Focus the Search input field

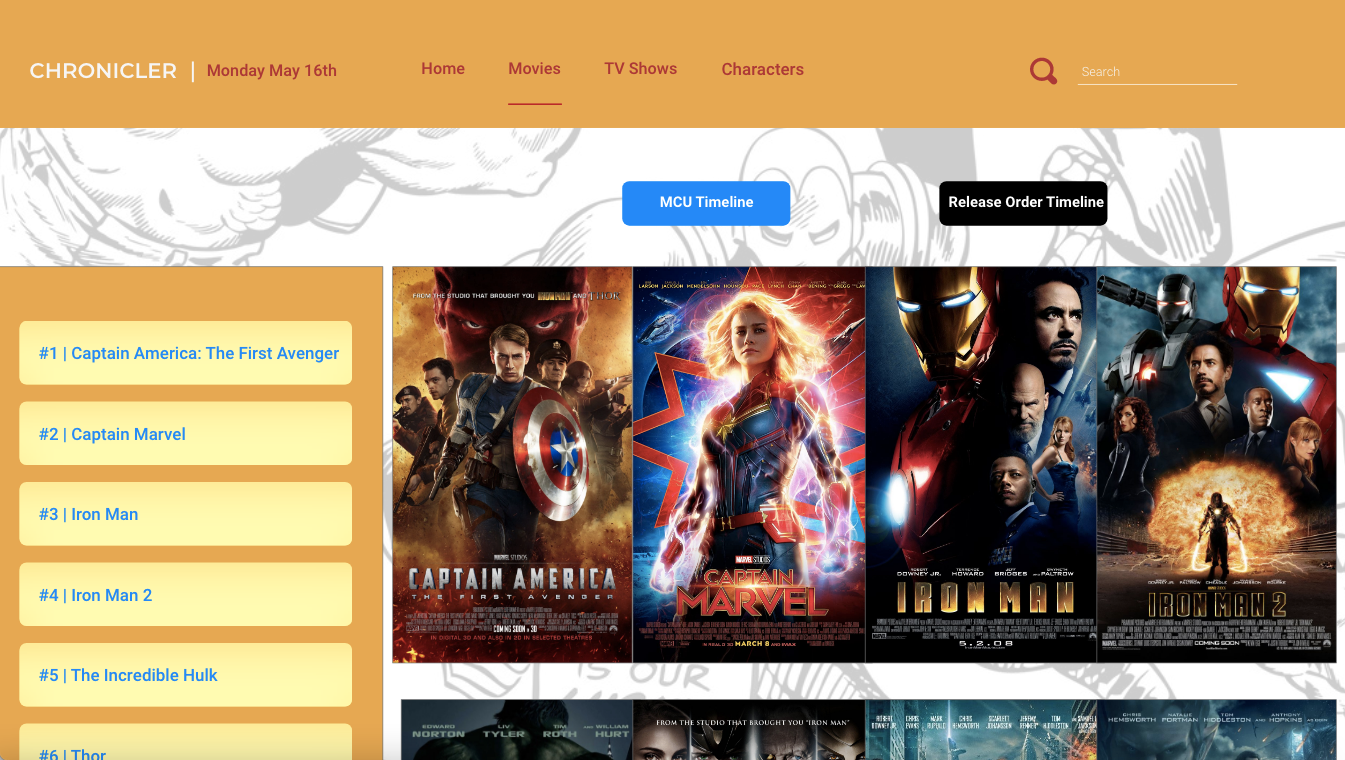pyautogui.click(x=1157, y=72)
